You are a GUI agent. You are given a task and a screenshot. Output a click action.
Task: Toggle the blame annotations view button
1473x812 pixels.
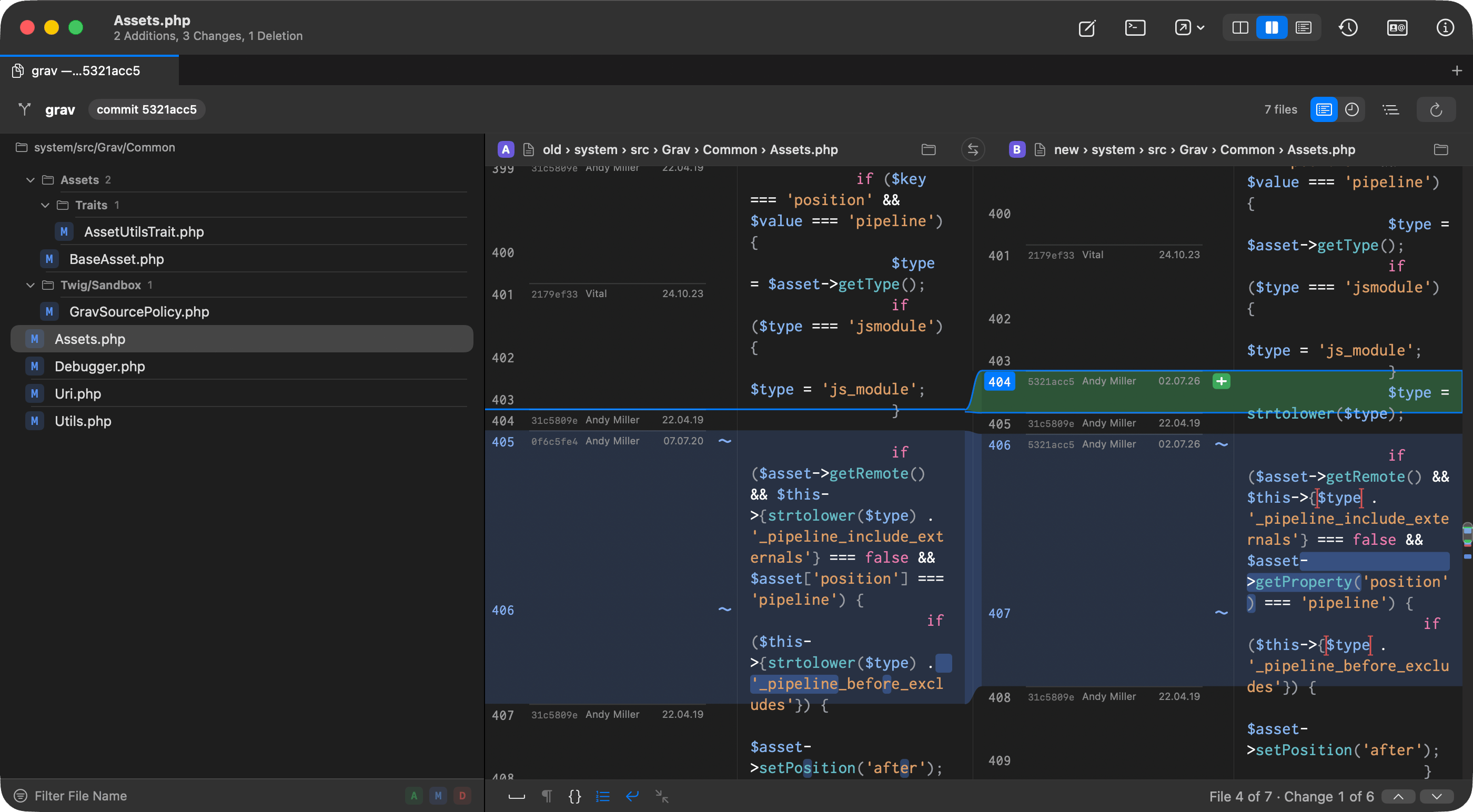1324,109
